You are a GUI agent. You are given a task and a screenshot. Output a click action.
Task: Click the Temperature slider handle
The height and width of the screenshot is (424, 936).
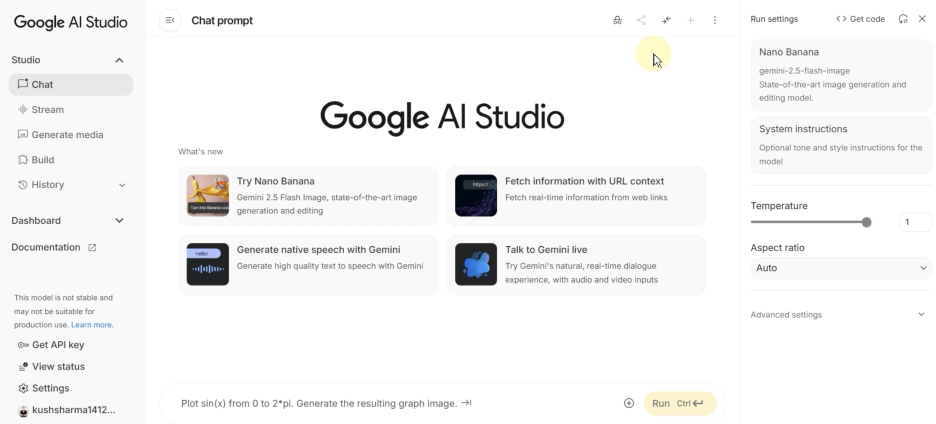(866, 222)
